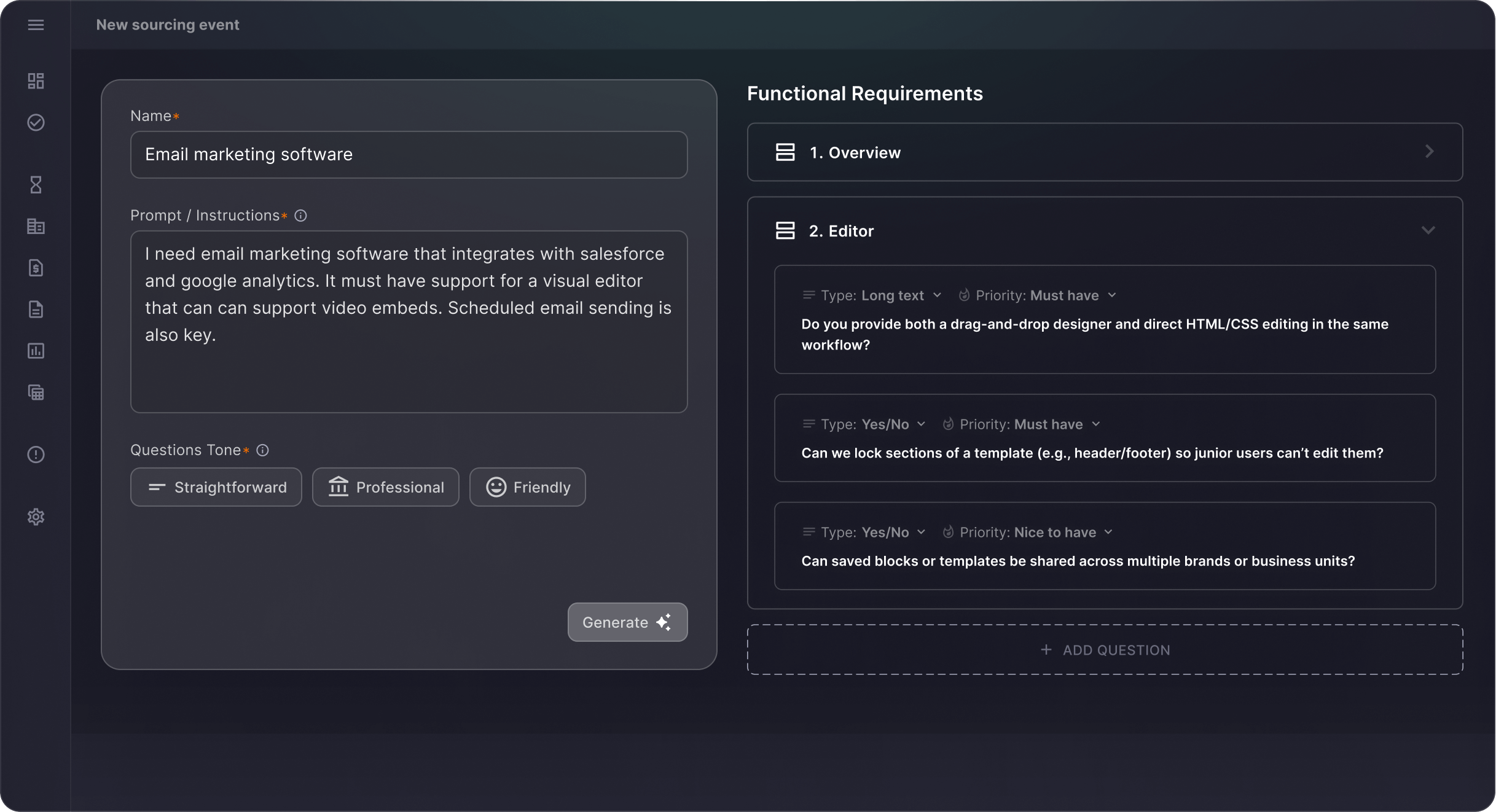Open the settings gear sidebar icon
Screen dimensions: 1496x812
pos(36,517)
